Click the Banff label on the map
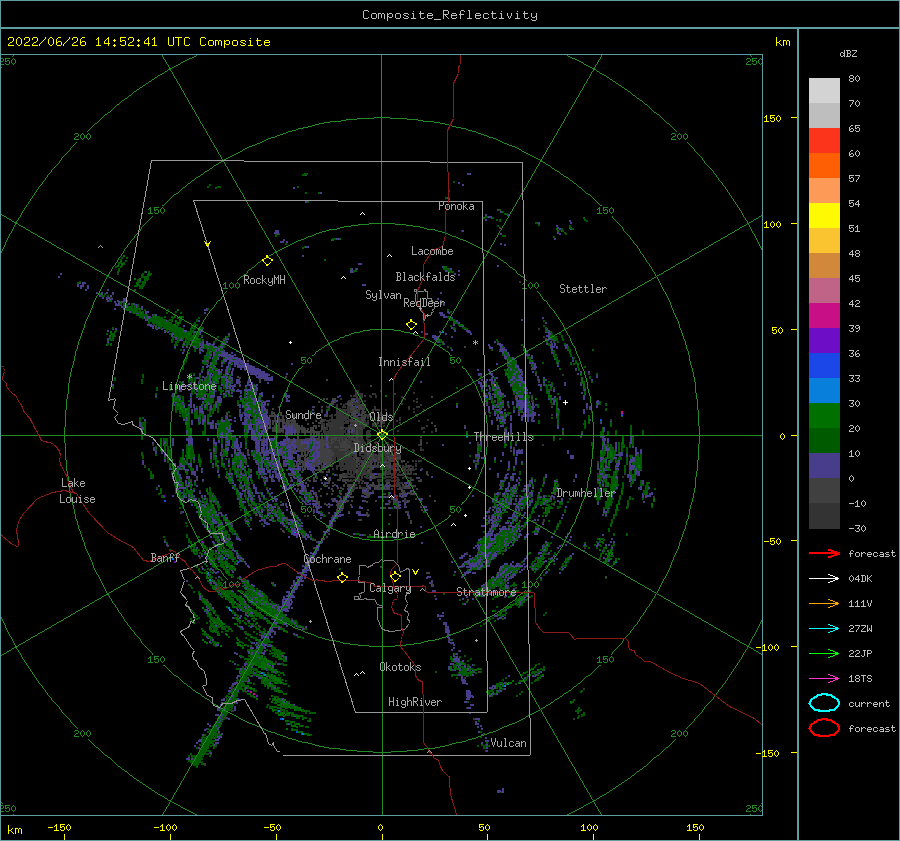The image size is (900, 841). tap(165, 558)
